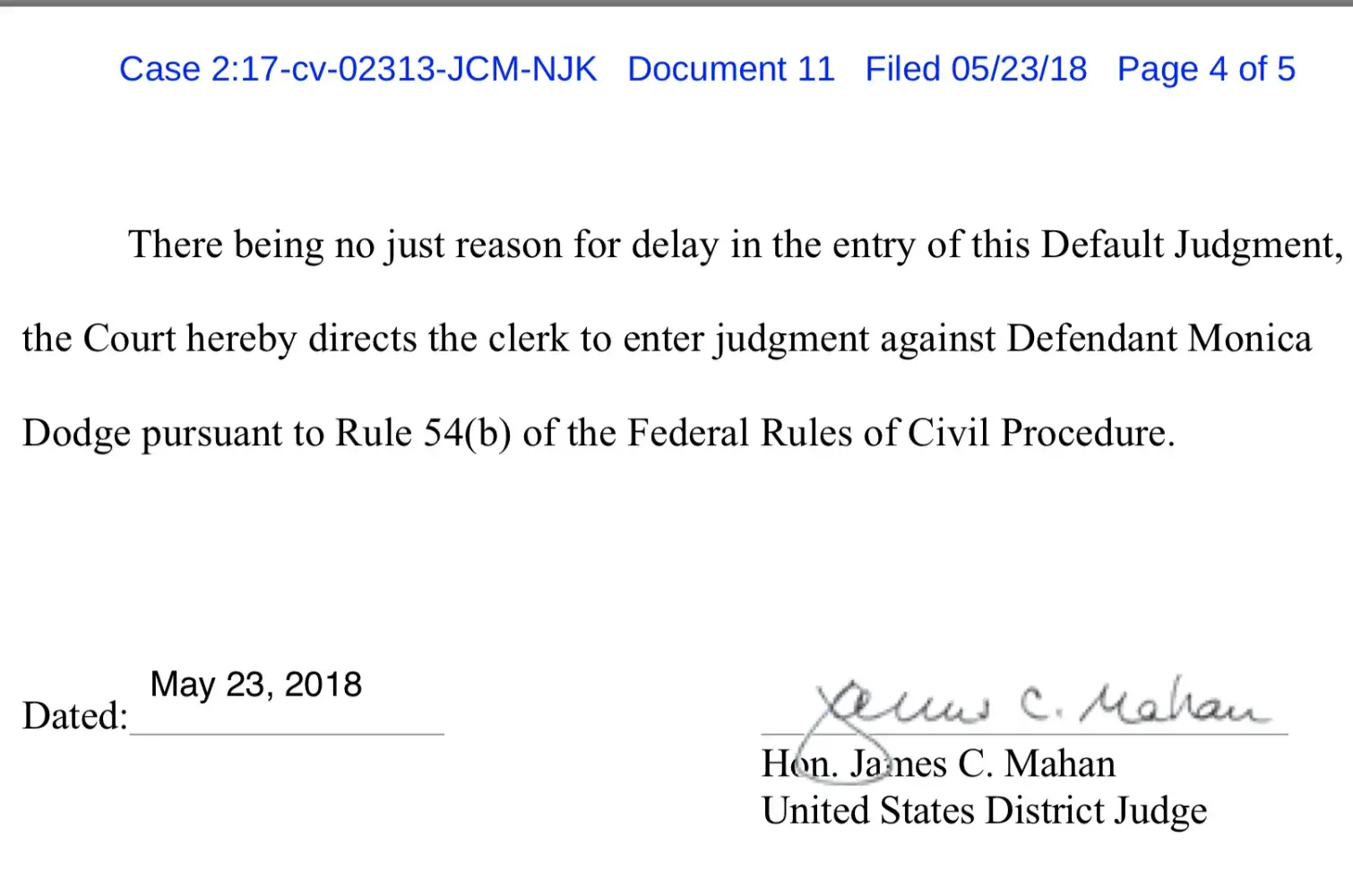Click the handwritten judge's signature

pos(1039,704)
